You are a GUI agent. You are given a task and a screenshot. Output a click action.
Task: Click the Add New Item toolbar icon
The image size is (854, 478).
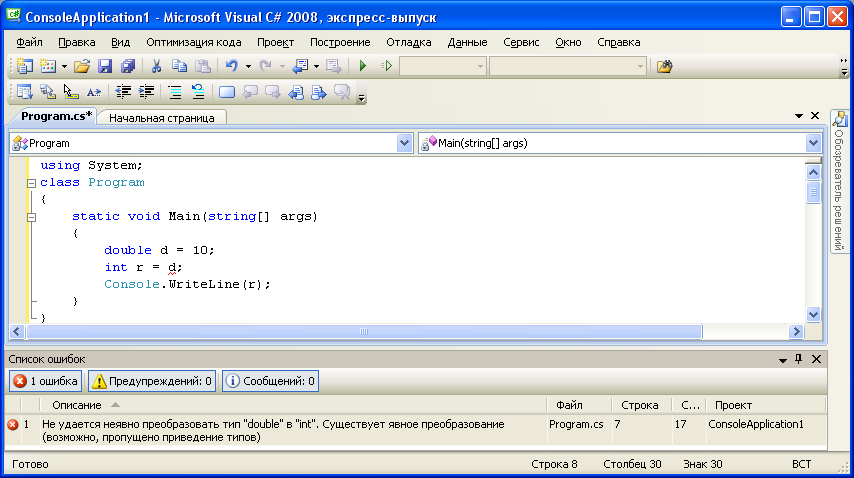pyautogui.click(x=48, y=66)
